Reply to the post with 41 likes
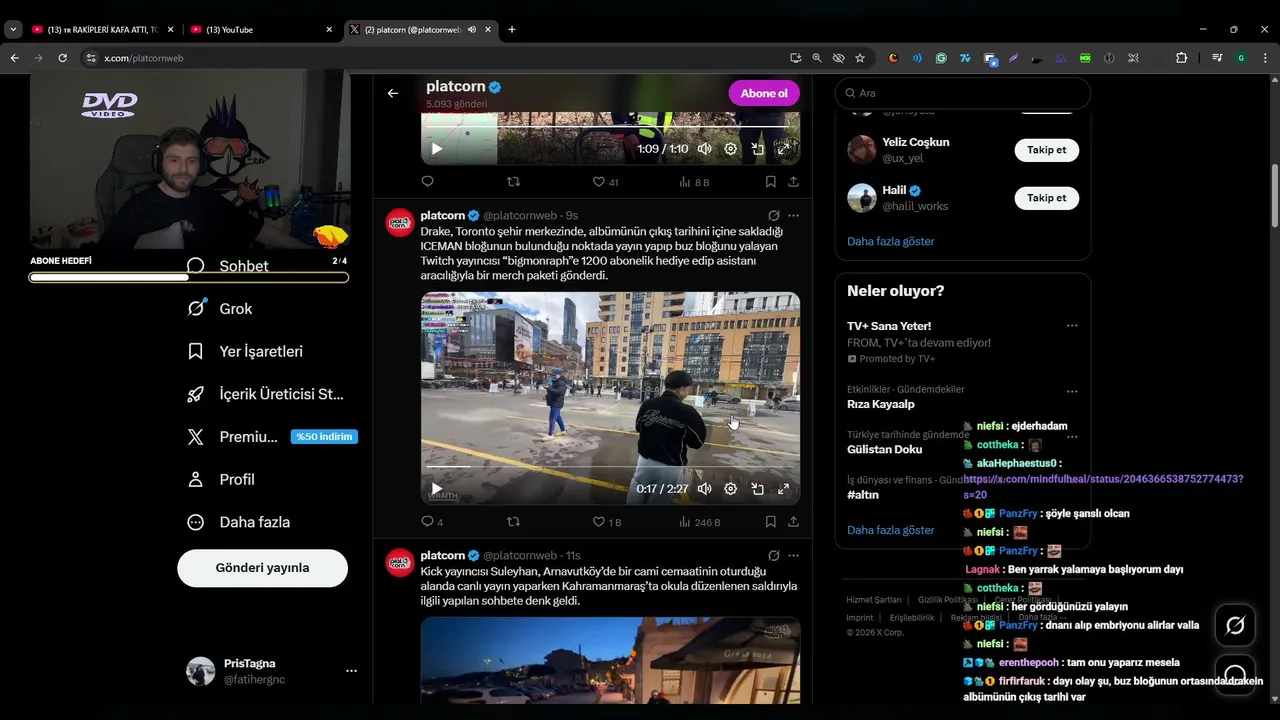The width and height of the screenshot is (1280, 720). tap(428, 182)
